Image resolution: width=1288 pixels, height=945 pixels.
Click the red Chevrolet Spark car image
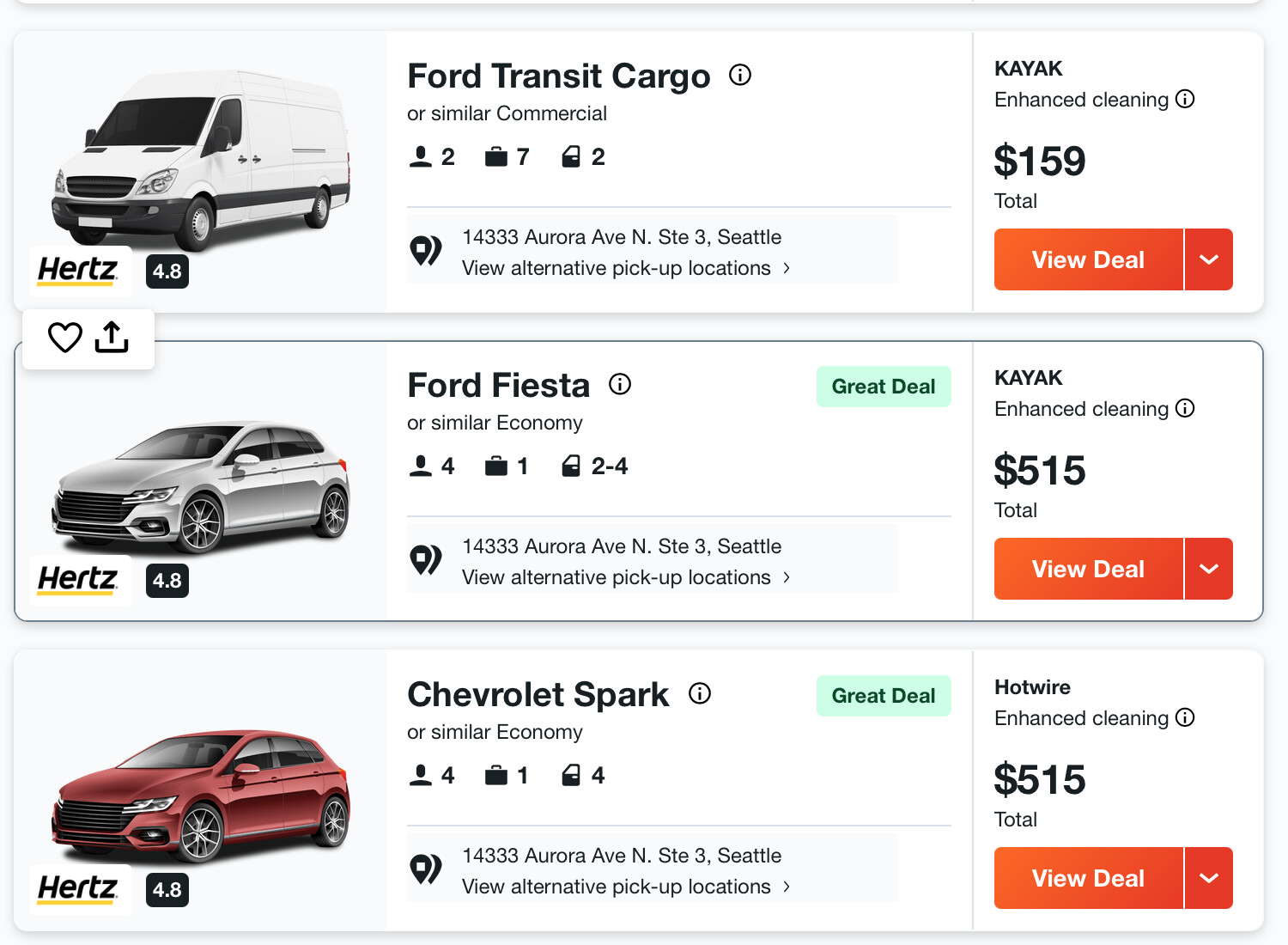tap(201, 795)
